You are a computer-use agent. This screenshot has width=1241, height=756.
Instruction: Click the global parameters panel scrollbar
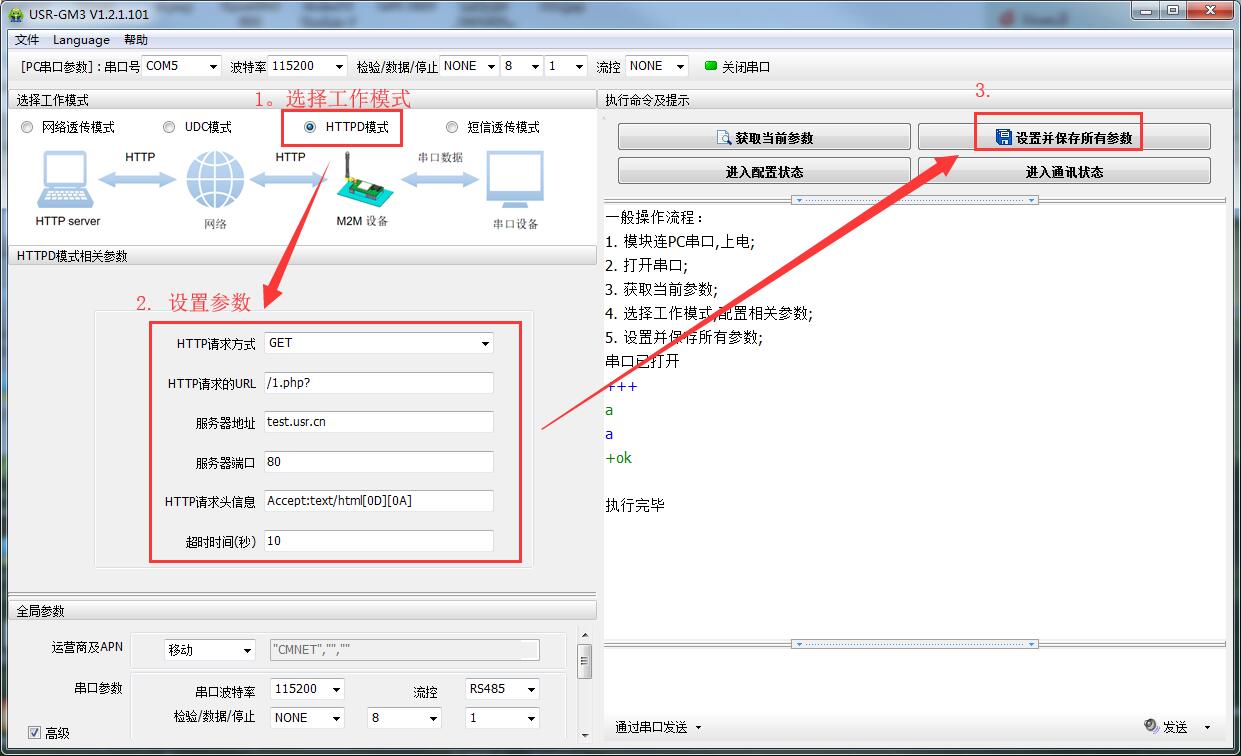point(585,662)
